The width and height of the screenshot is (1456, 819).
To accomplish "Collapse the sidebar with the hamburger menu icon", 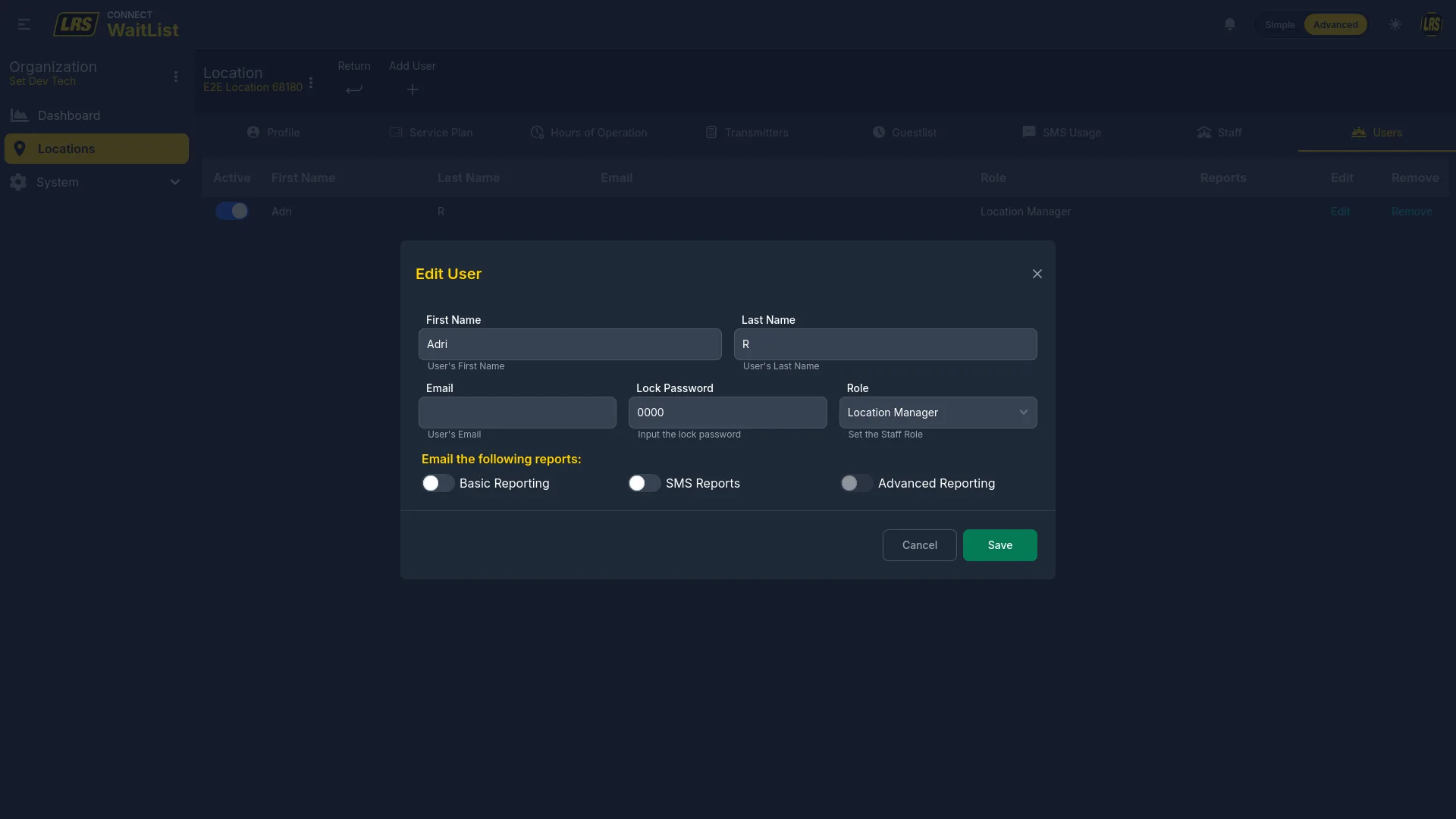I will pos(24,24).
